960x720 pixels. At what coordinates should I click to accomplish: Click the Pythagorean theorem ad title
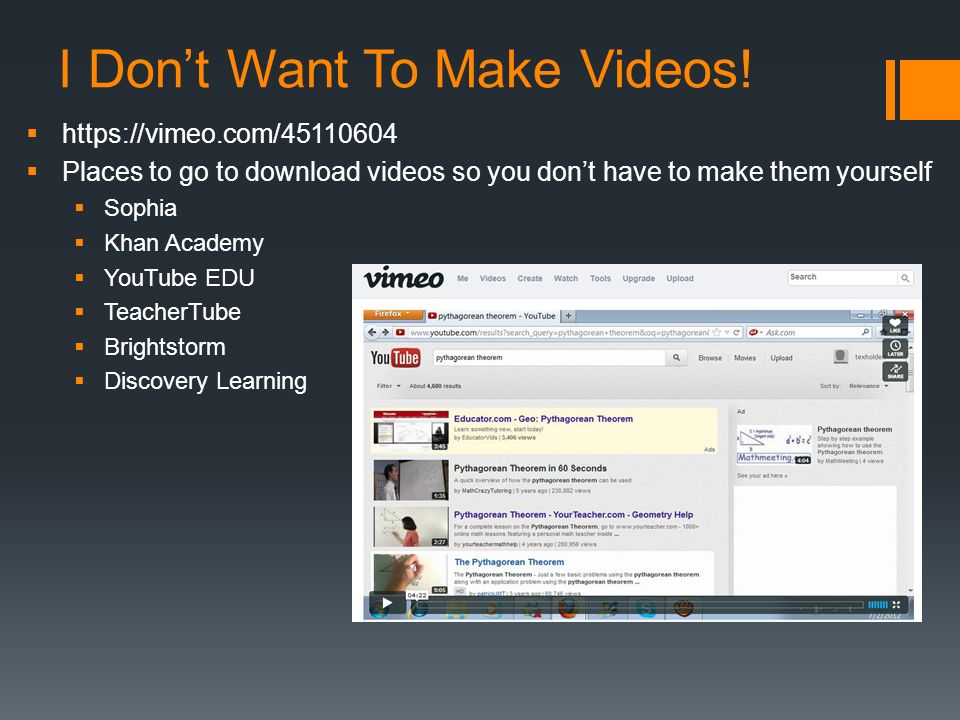click(854, 429)
